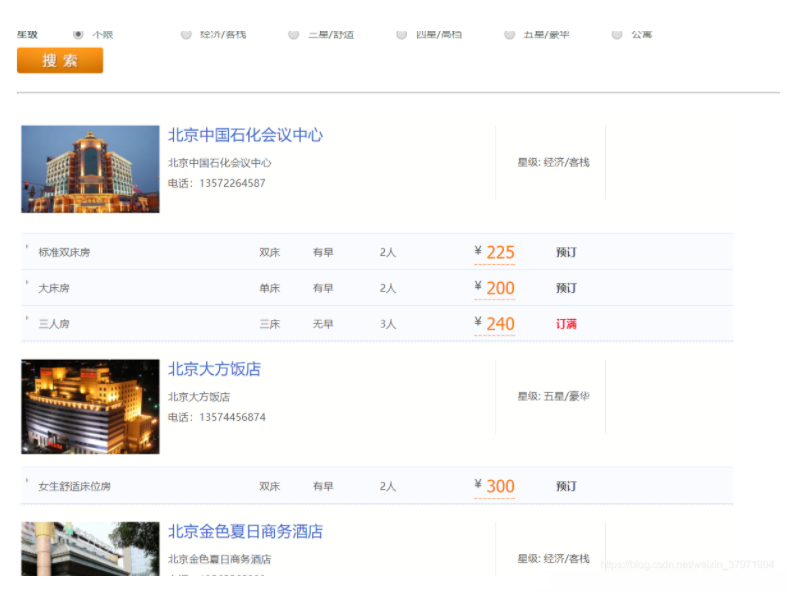Click 预订 for the 大床房 room
This screenshot has width=796, height=601.
coord(566,288)
